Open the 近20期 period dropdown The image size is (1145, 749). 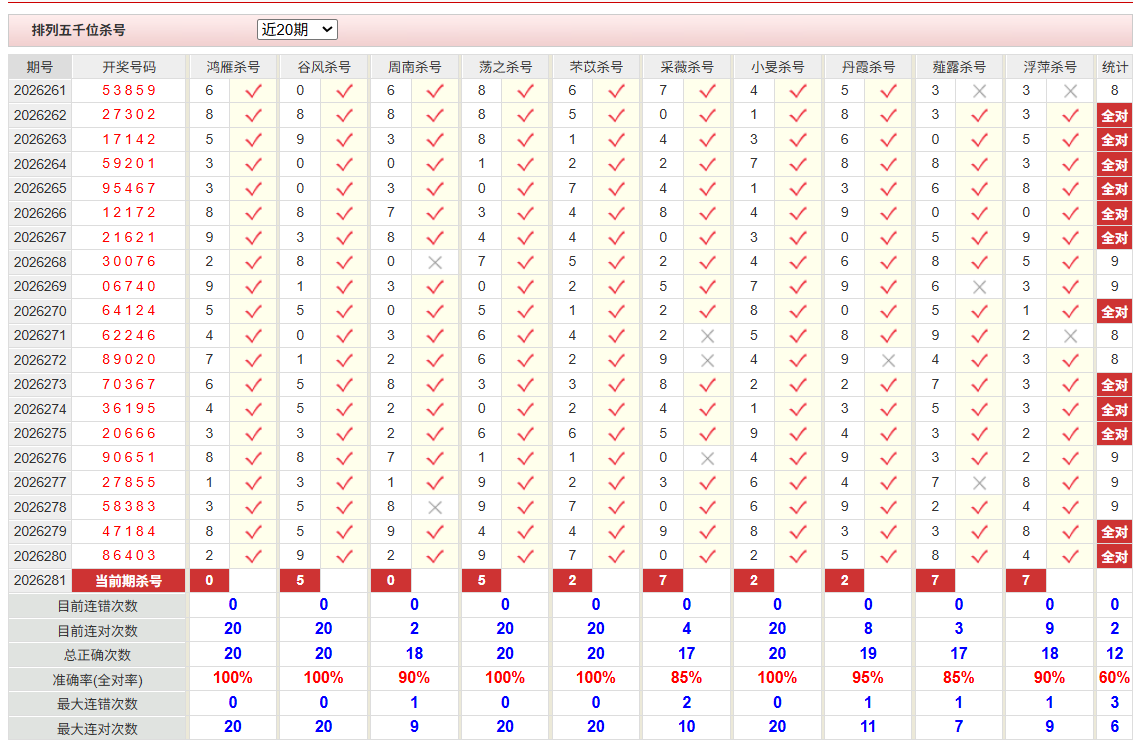point(297,29)
